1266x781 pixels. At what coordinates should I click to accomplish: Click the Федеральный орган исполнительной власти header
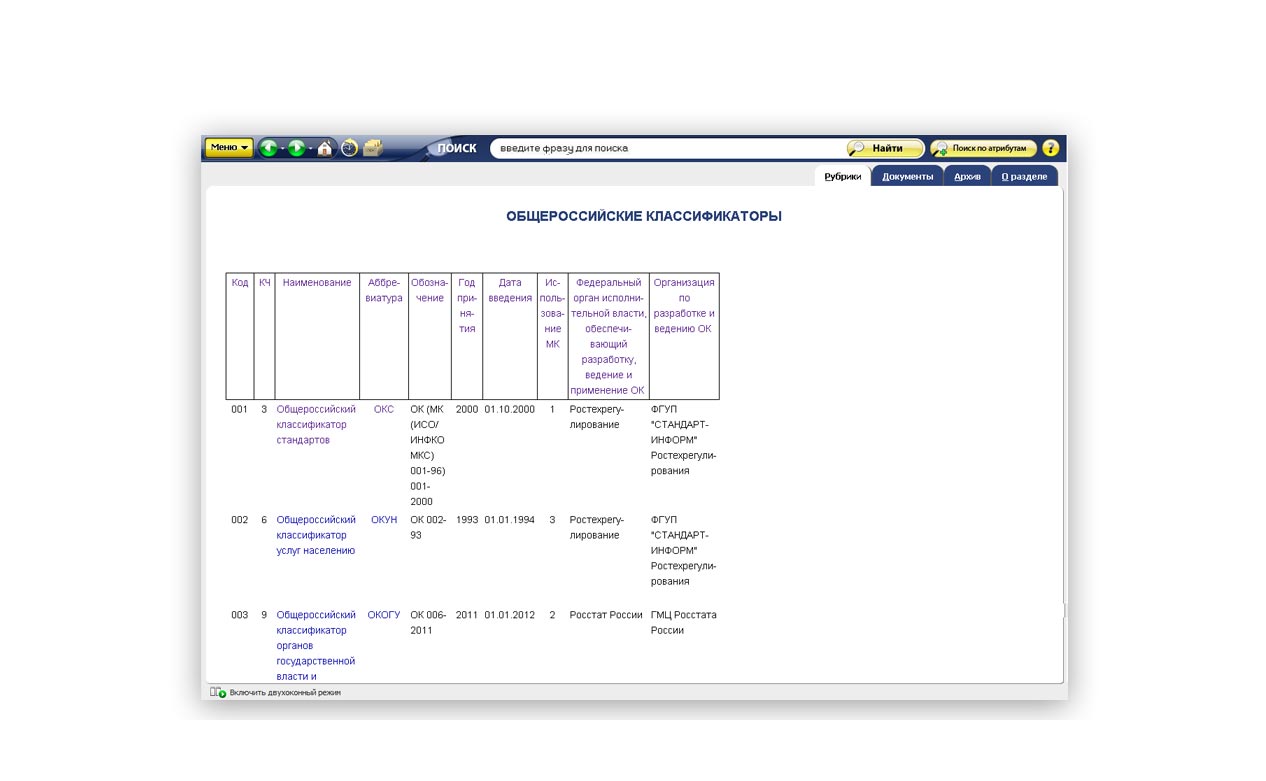click(x=609, y=337)
